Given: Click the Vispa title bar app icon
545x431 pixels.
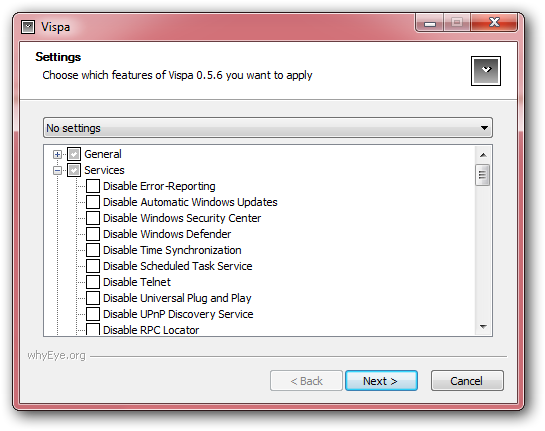Looking at the screenshot, I should (x=28, y=27).
